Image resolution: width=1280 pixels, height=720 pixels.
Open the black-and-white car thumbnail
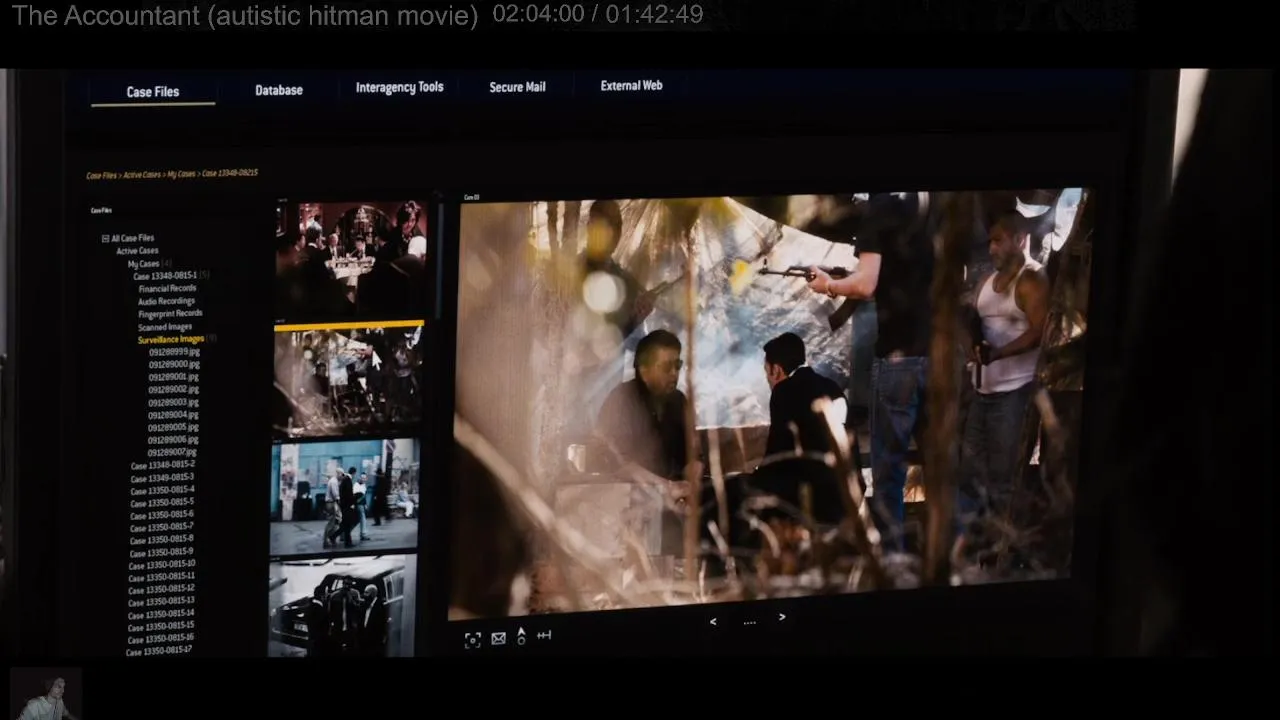click(x=342, y=606)
